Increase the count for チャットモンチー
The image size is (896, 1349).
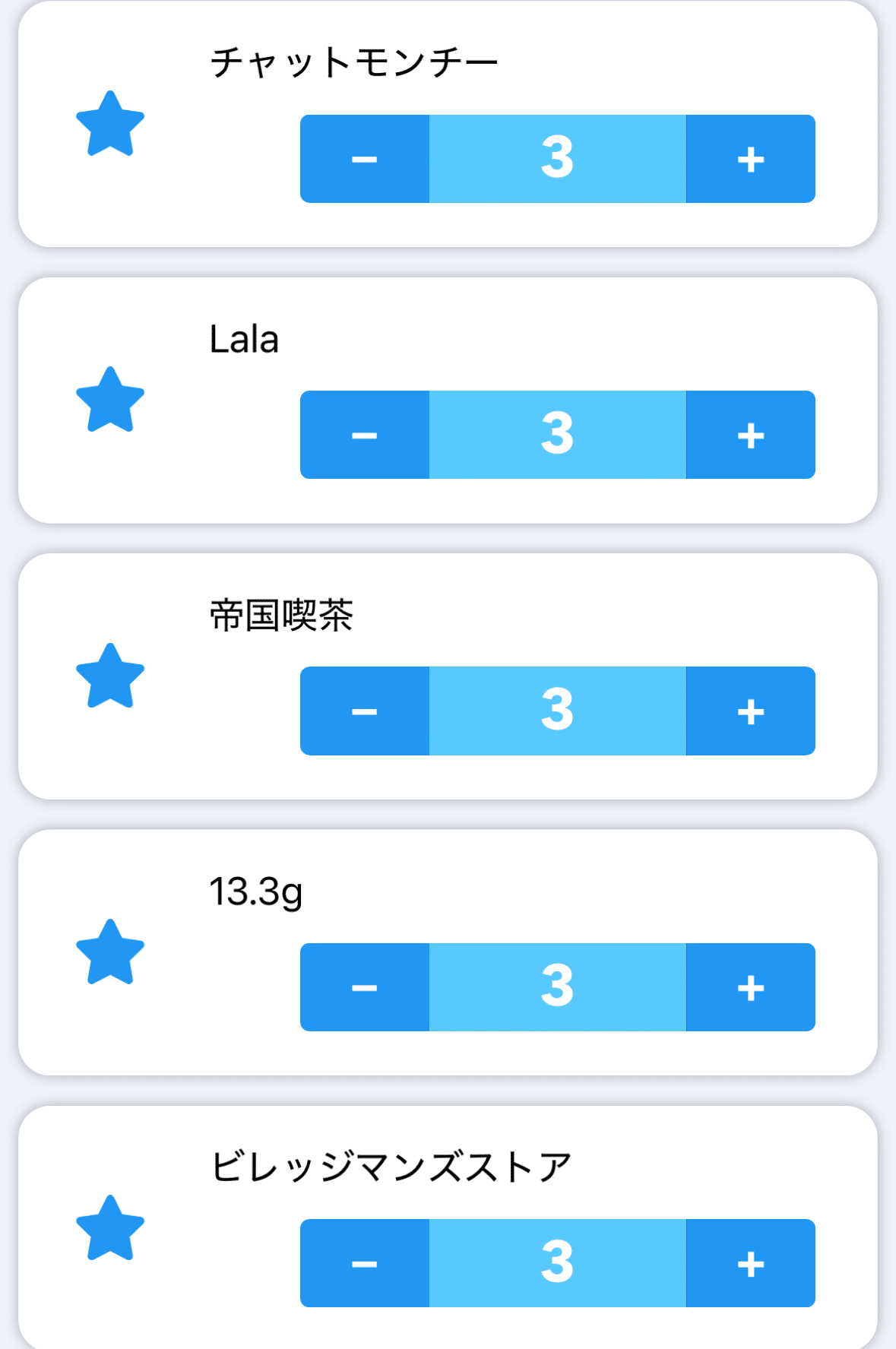[x=750, y=159]
